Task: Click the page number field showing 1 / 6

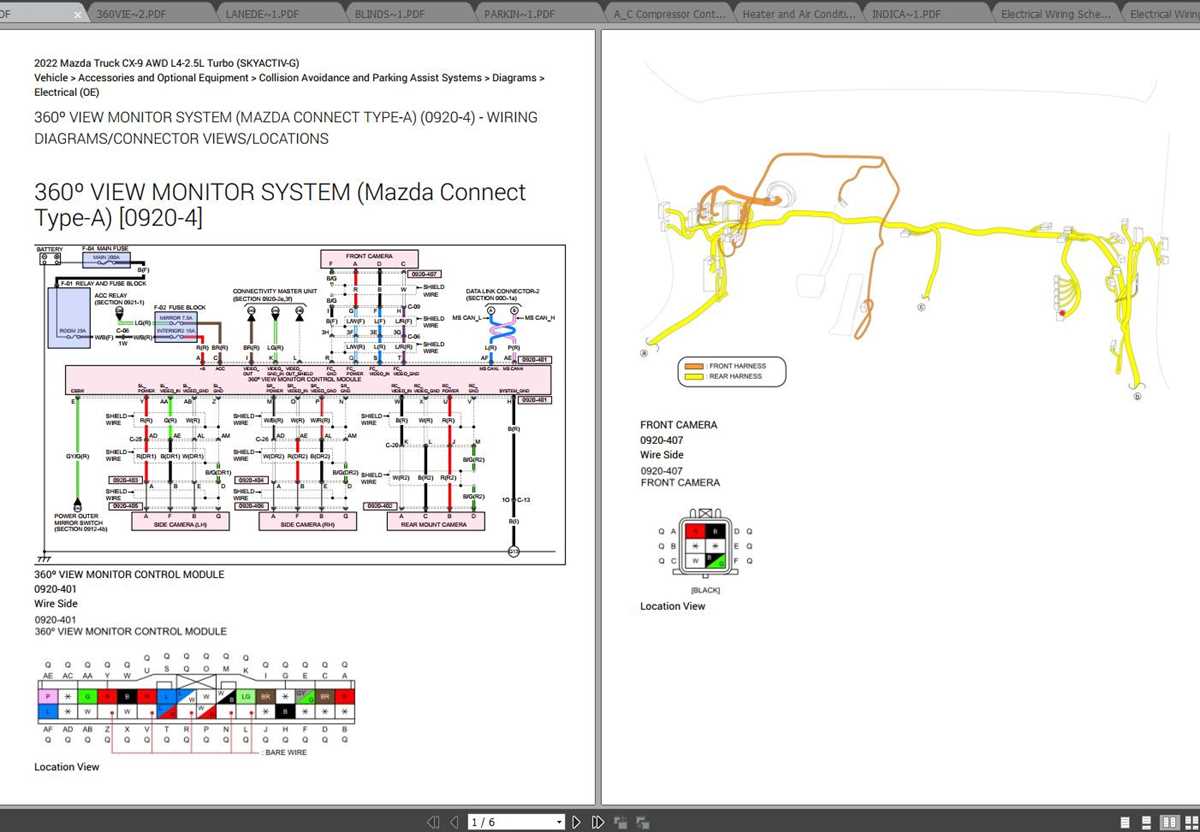Action: (510, 822)
